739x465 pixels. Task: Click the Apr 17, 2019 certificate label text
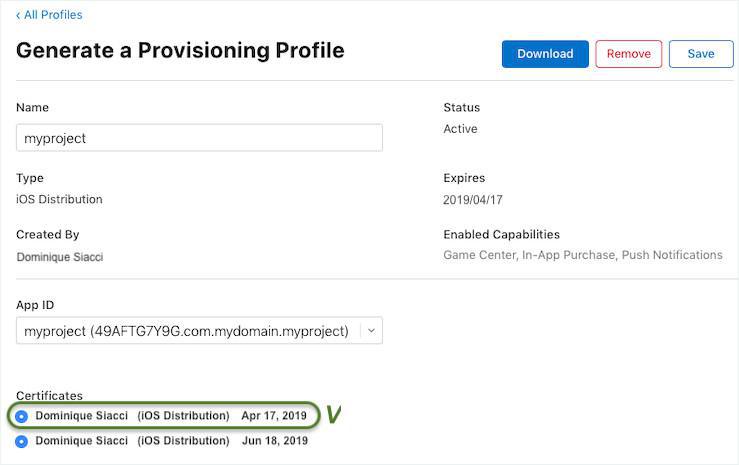[171, 415]
